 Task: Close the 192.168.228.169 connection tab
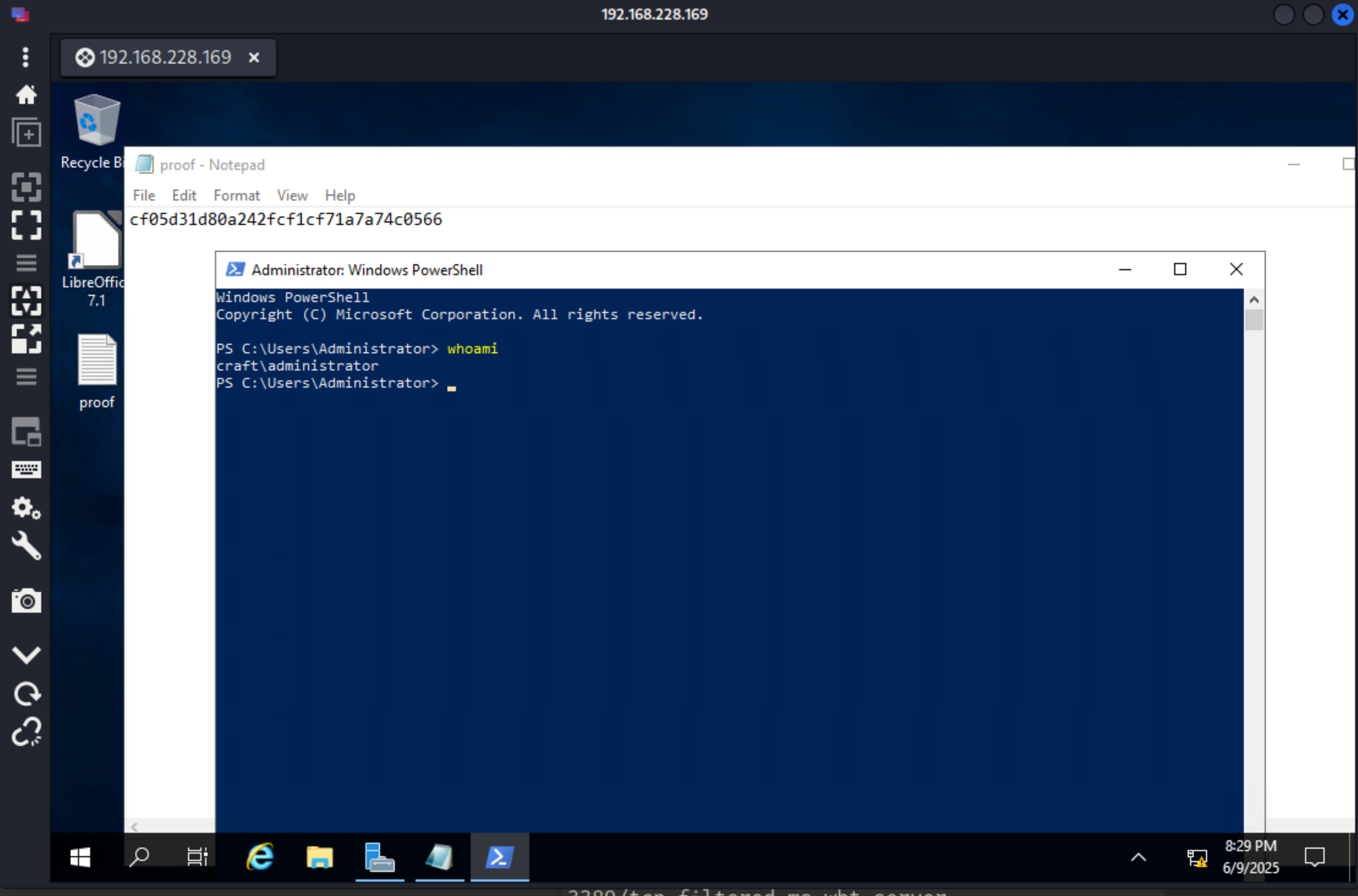pyautogui.click(x=254, y=57)
